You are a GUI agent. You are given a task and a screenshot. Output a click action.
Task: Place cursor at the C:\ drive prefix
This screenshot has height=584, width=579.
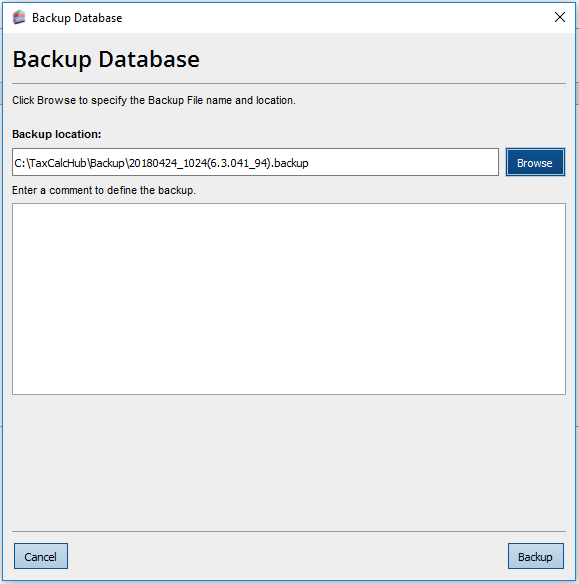pyautogui.click(x=20, y=163)
